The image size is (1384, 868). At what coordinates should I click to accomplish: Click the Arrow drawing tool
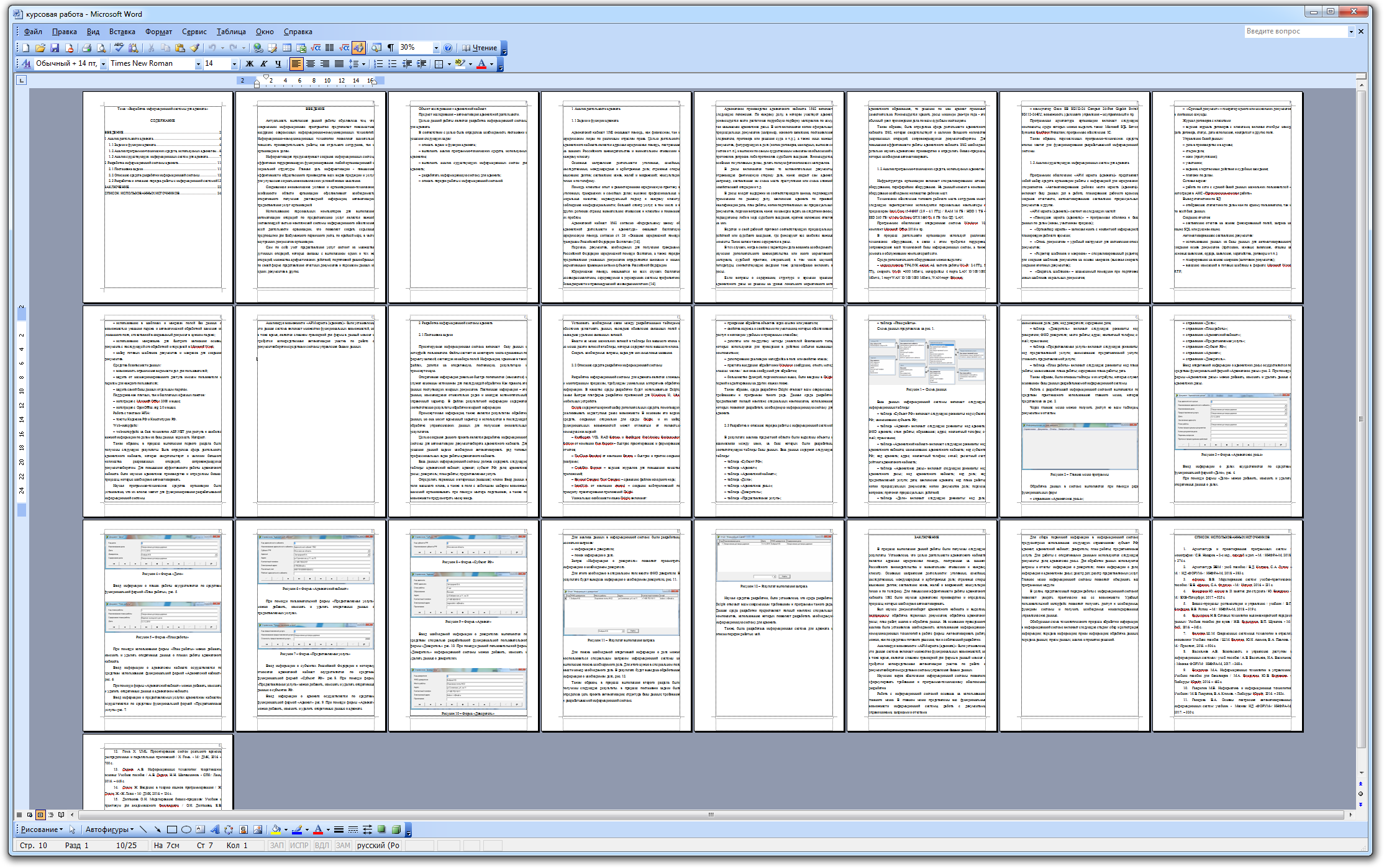point(157,830)
